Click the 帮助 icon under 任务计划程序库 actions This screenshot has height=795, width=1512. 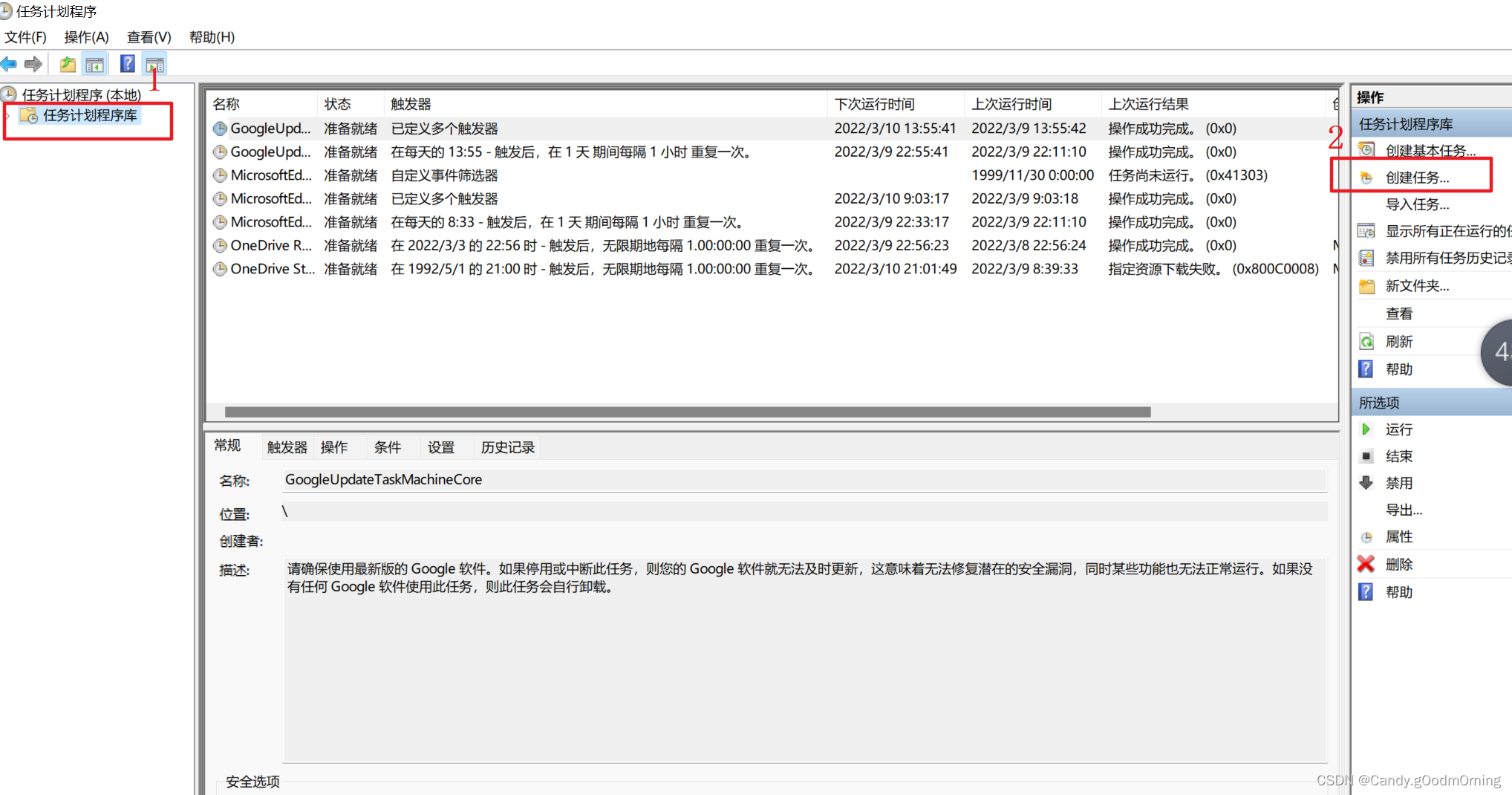[1366, 369]
